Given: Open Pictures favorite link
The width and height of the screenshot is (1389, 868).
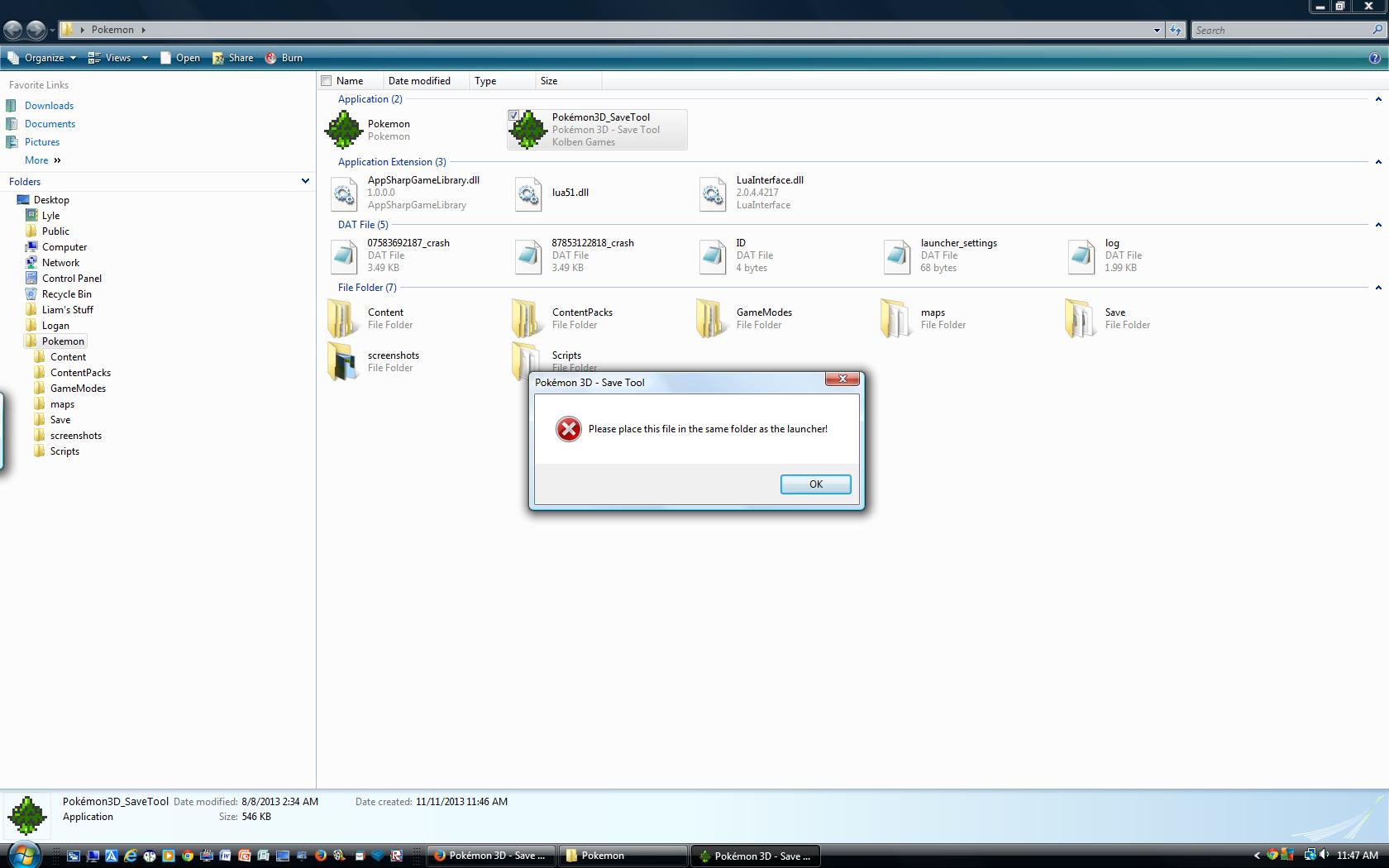Looking at the screenshot, I should [41, 142].
